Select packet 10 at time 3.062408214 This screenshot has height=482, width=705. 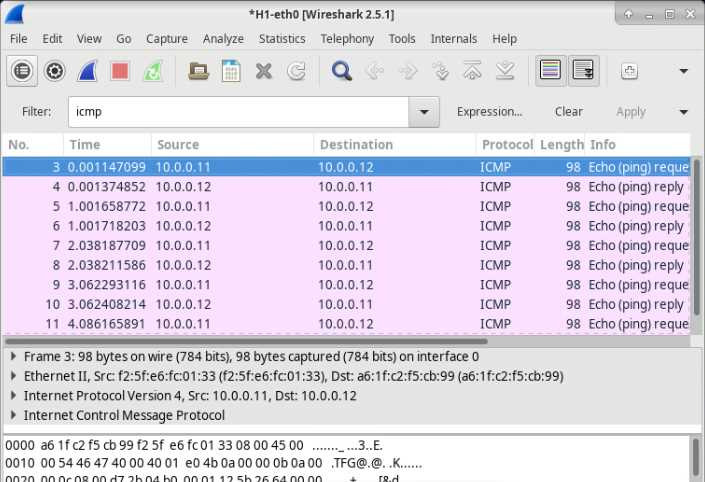[x=346, y=304]
